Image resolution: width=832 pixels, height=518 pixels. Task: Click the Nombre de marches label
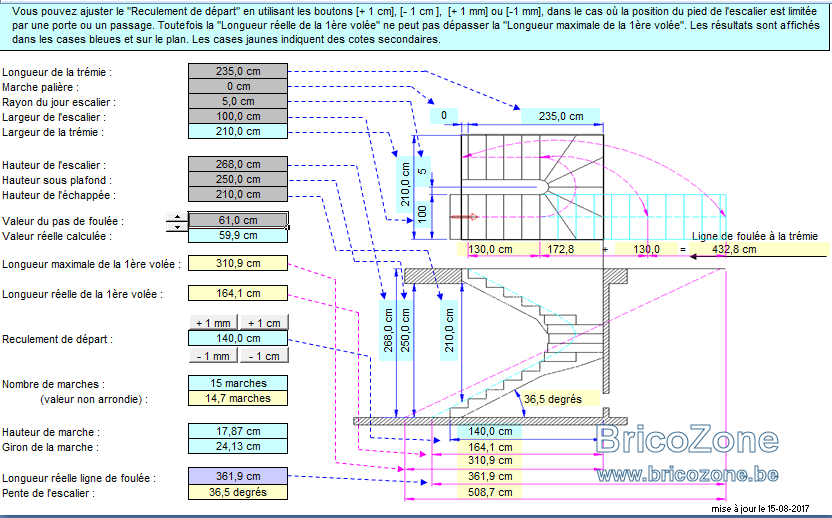[x=54, y=384]
